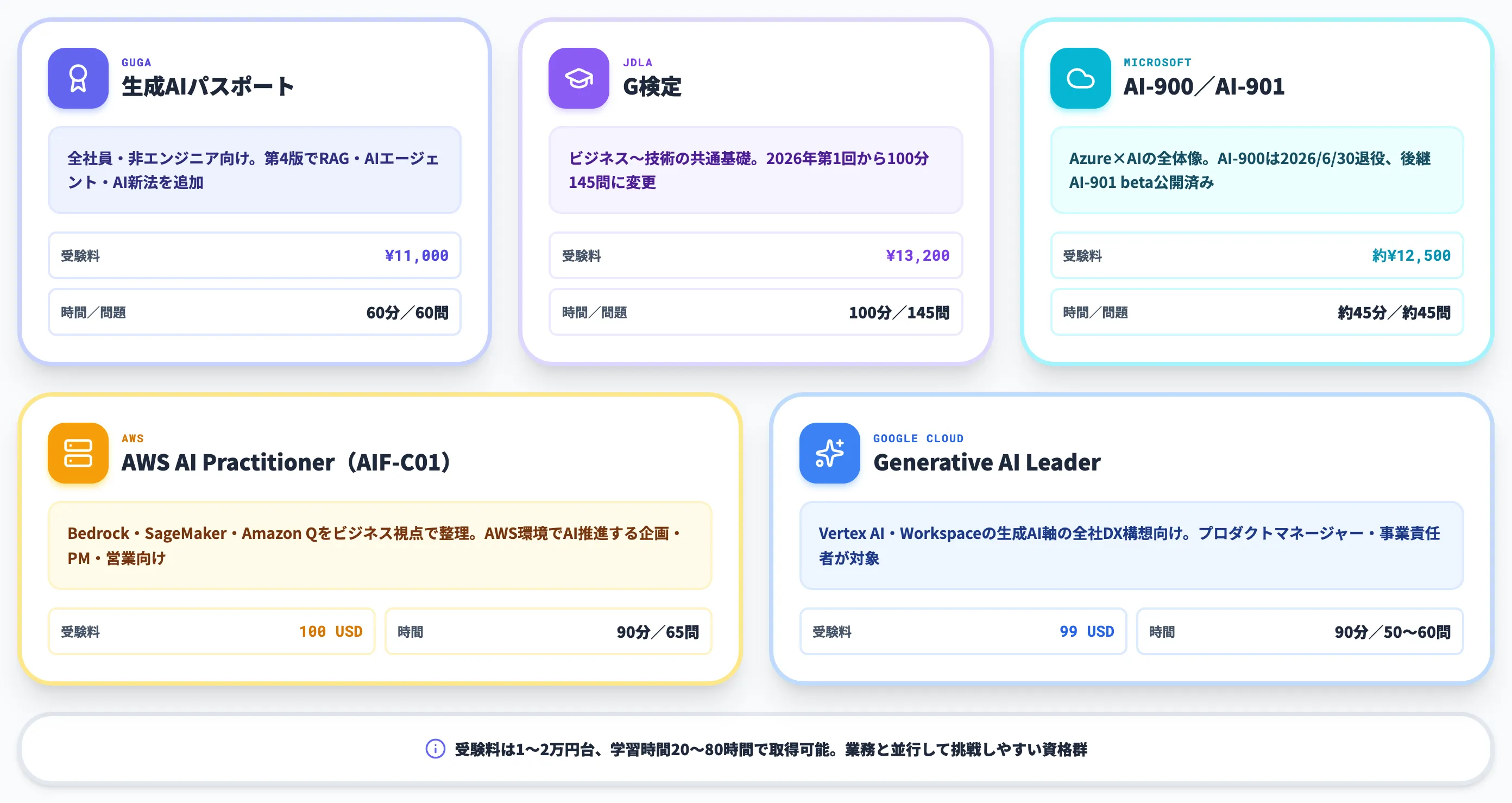This screenshot has width=1512, height=803.
Task: Click 時間／問題 label in AI-900 card
Action: [1095, 313]
